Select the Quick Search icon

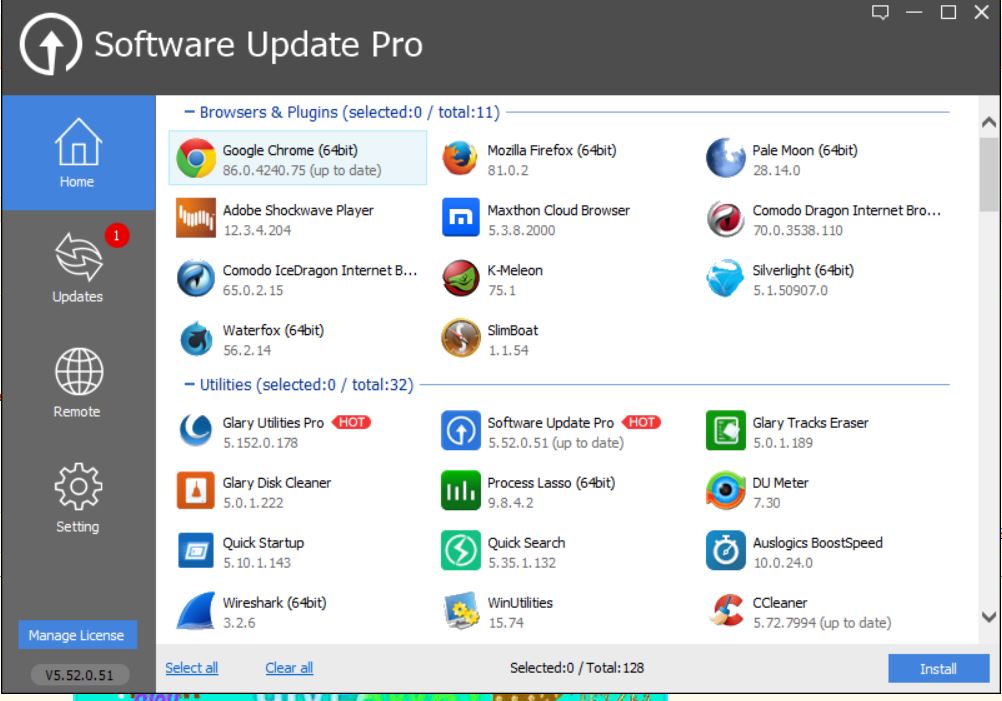click(x=460, y=550)
